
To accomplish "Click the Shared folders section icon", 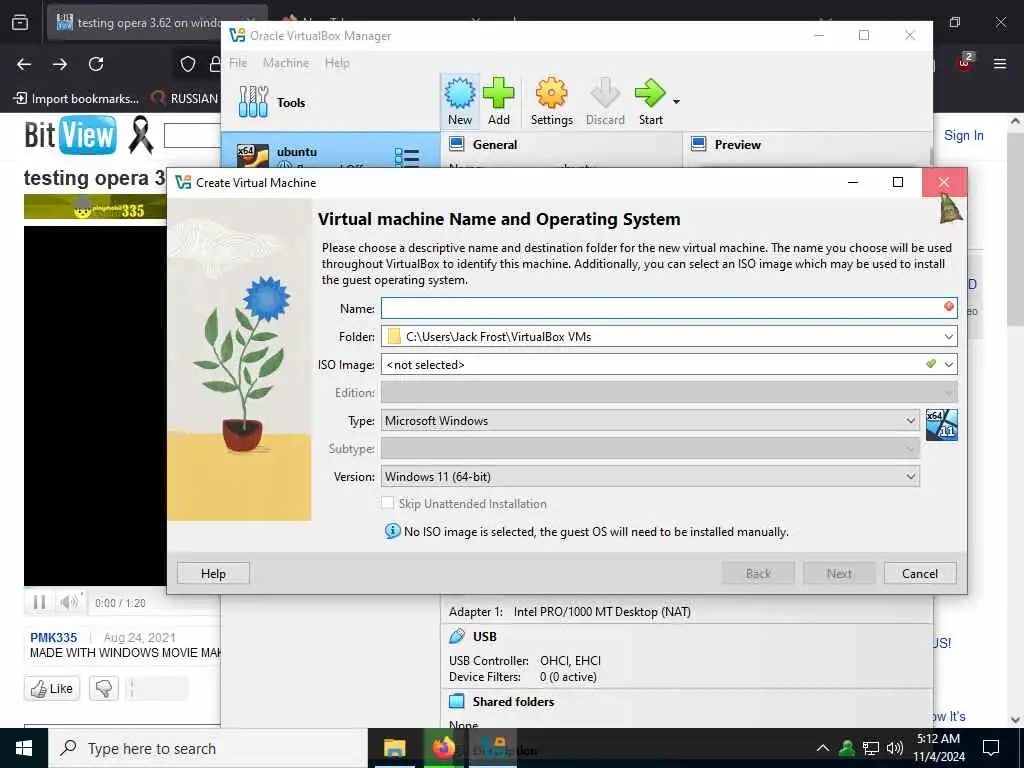I will tap(457, 701).
